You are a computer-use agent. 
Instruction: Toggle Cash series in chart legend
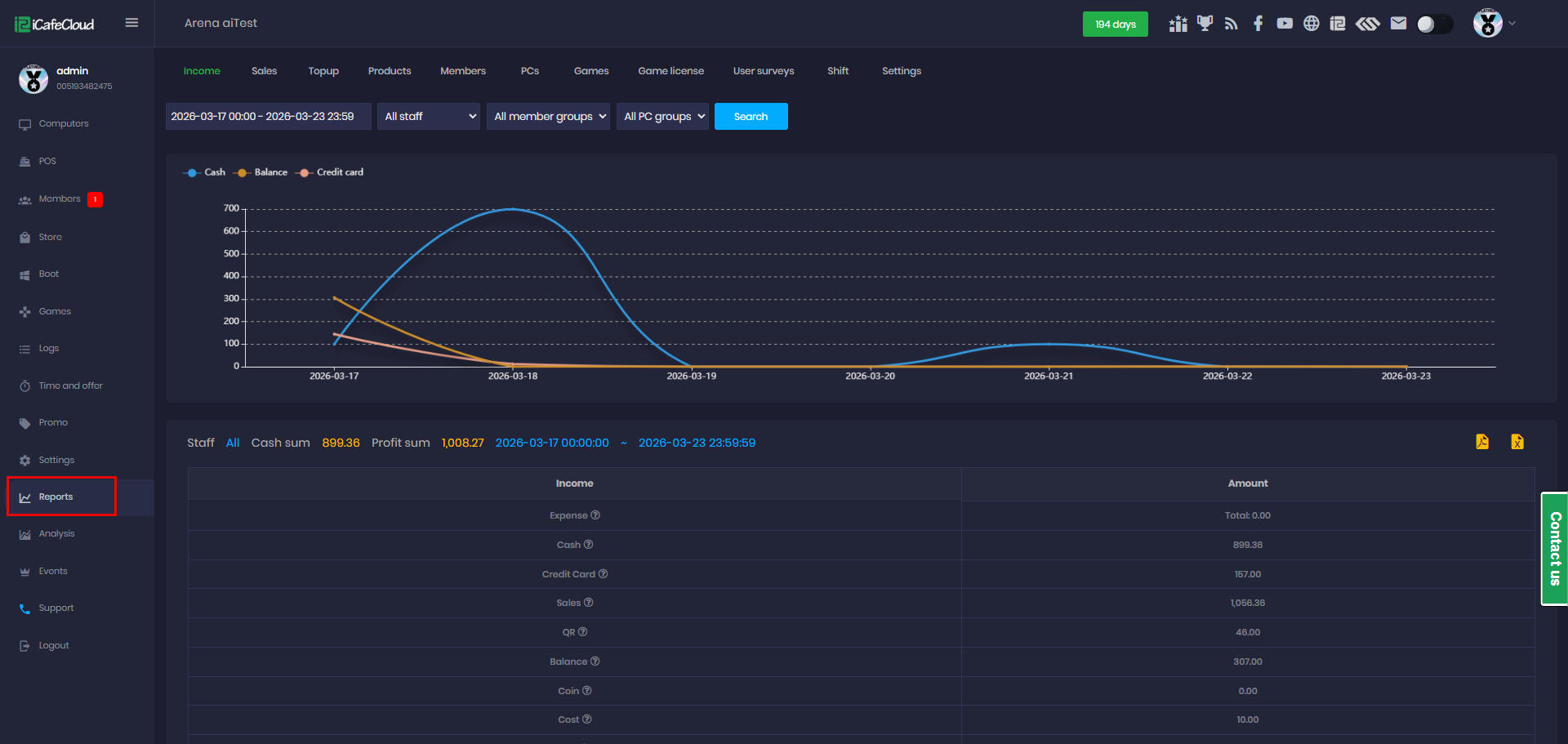coord(206,172)
